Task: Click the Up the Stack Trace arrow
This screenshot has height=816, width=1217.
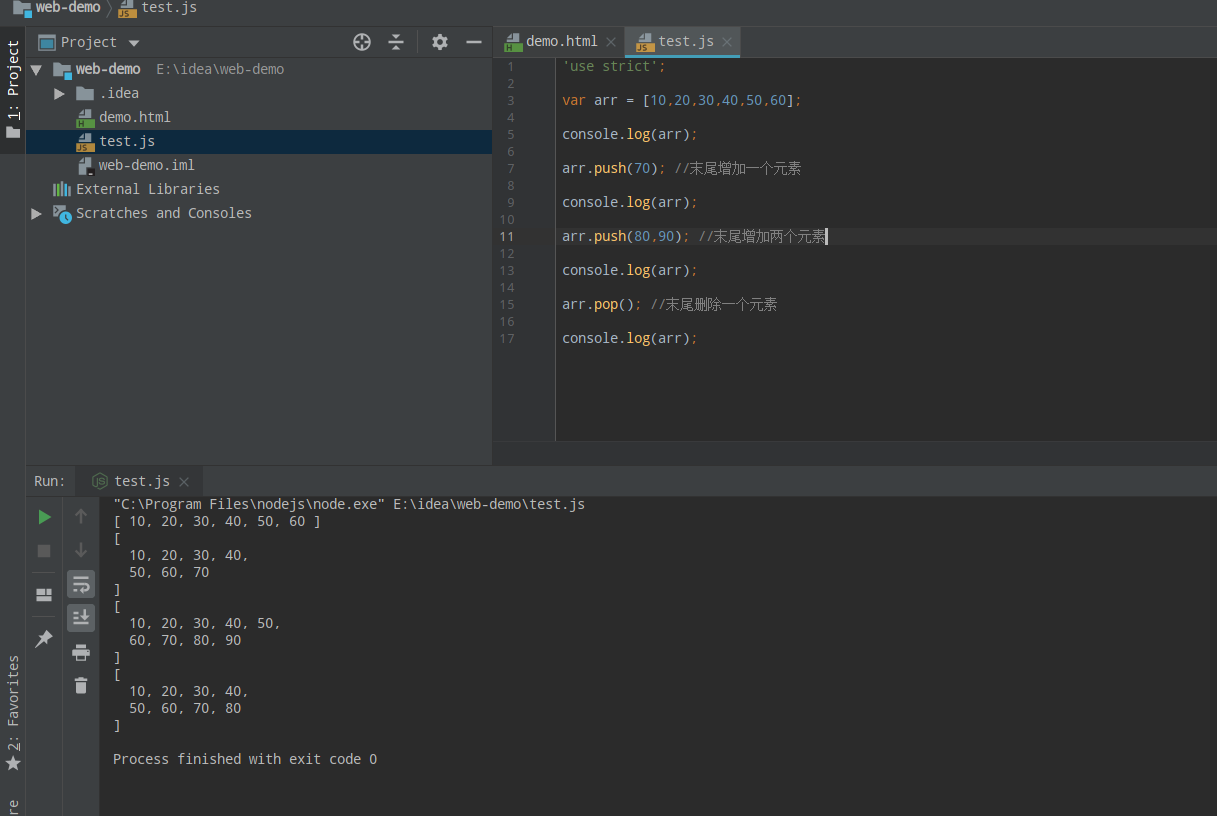Action: point(81,517)
